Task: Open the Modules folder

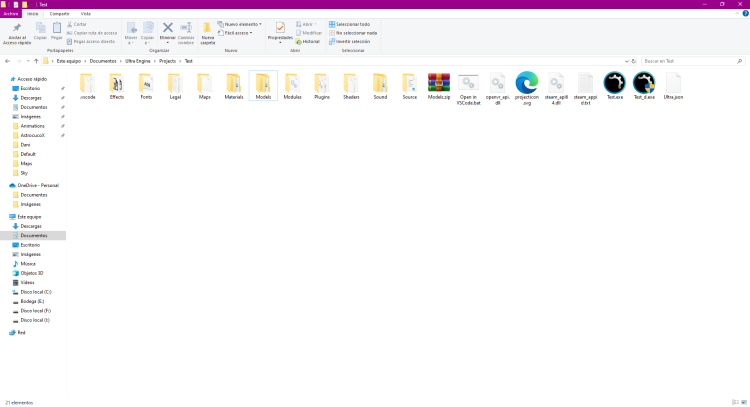Action: coord(292,87)
